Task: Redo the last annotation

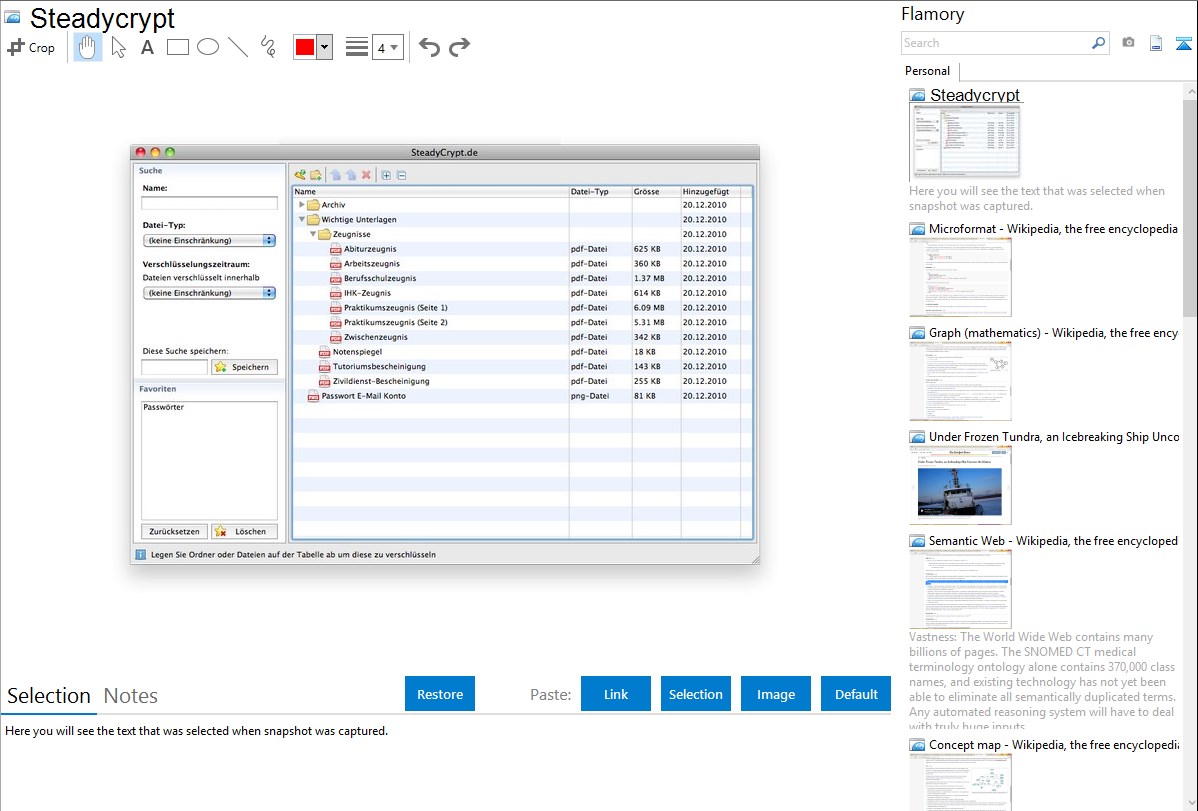Action: 459,47
